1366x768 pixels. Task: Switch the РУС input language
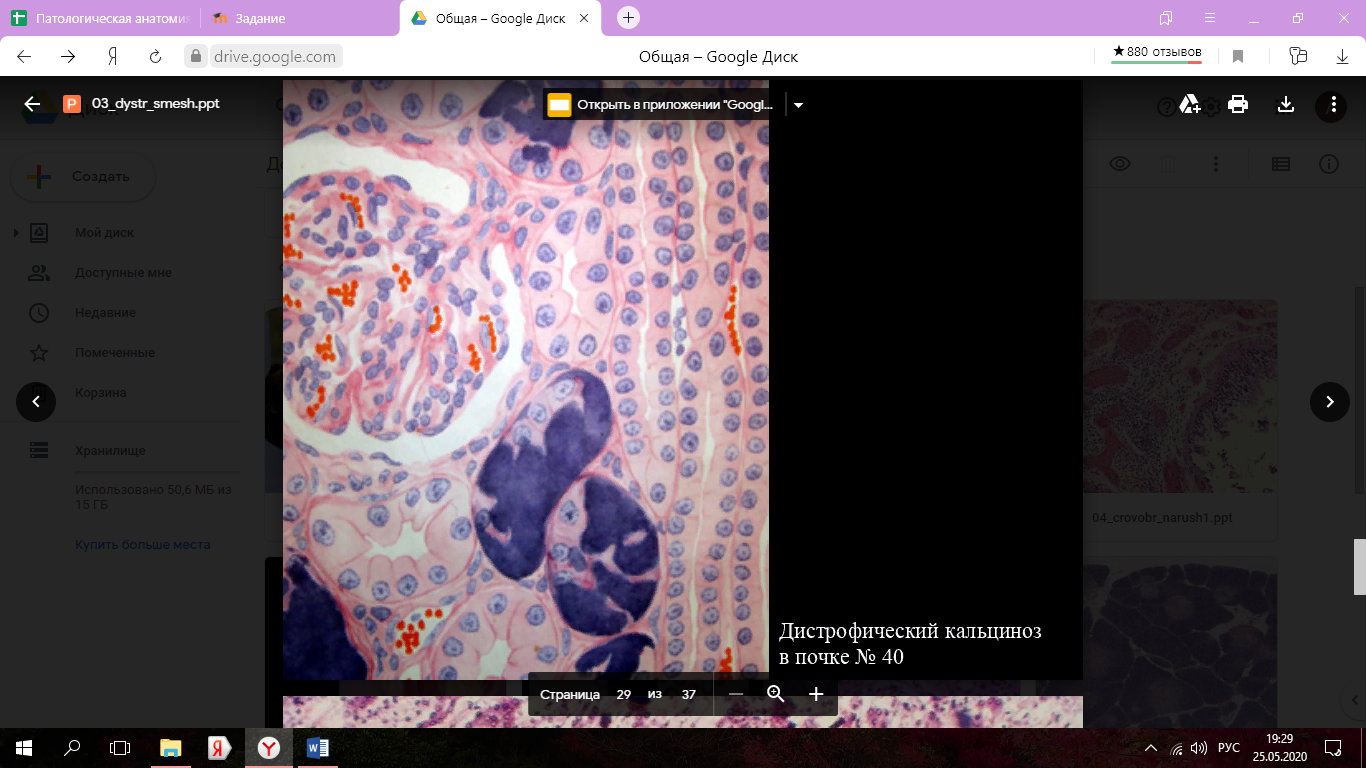[1229, 748]
